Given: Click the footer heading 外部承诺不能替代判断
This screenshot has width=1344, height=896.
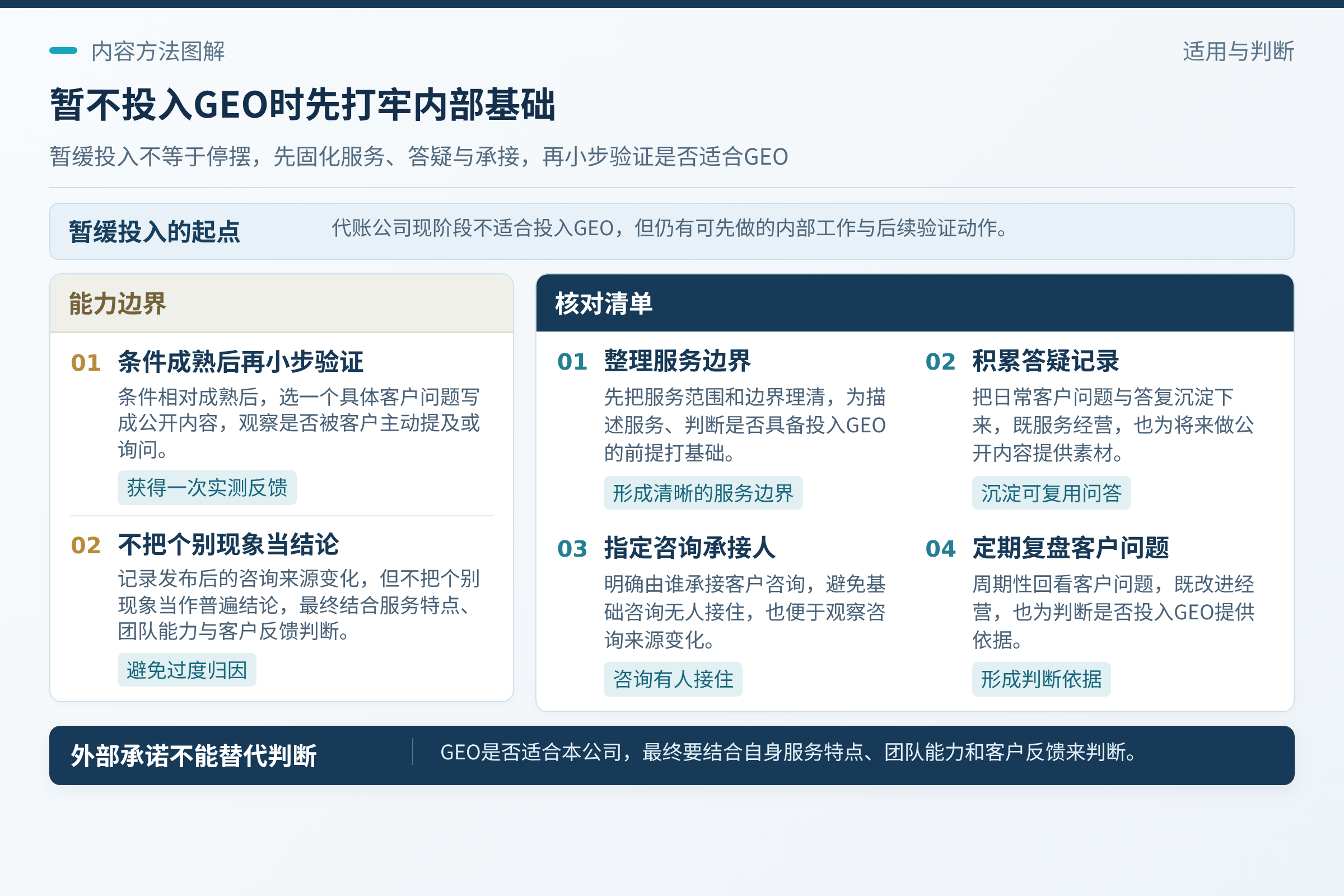Looking at the screenshot, I should (193, 755).
